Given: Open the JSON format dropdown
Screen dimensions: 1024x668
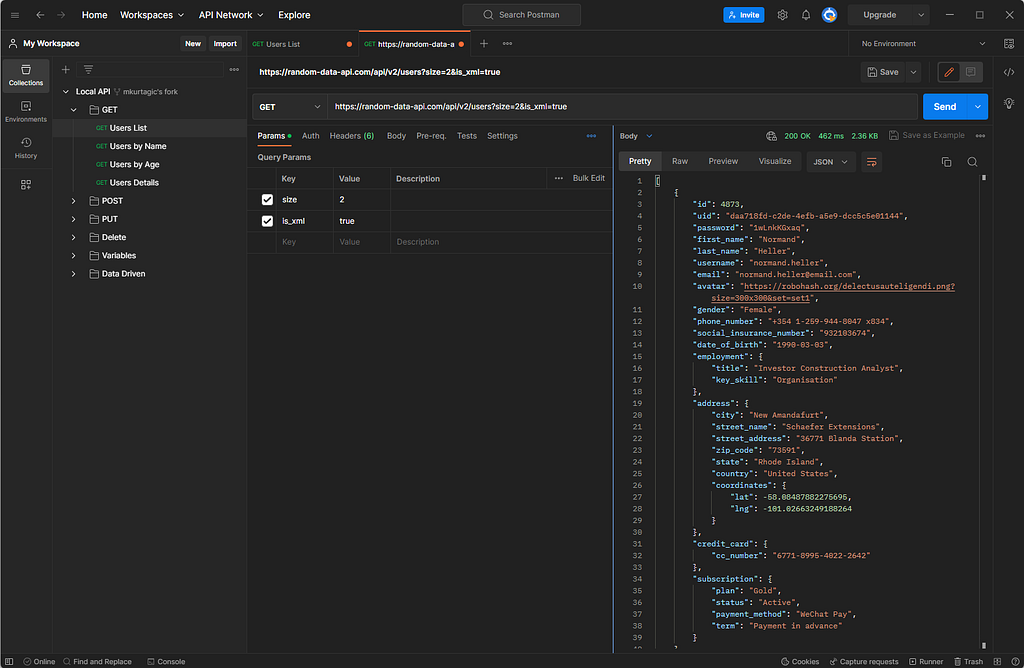Looking at the screenshot, I should pos(831,162).
